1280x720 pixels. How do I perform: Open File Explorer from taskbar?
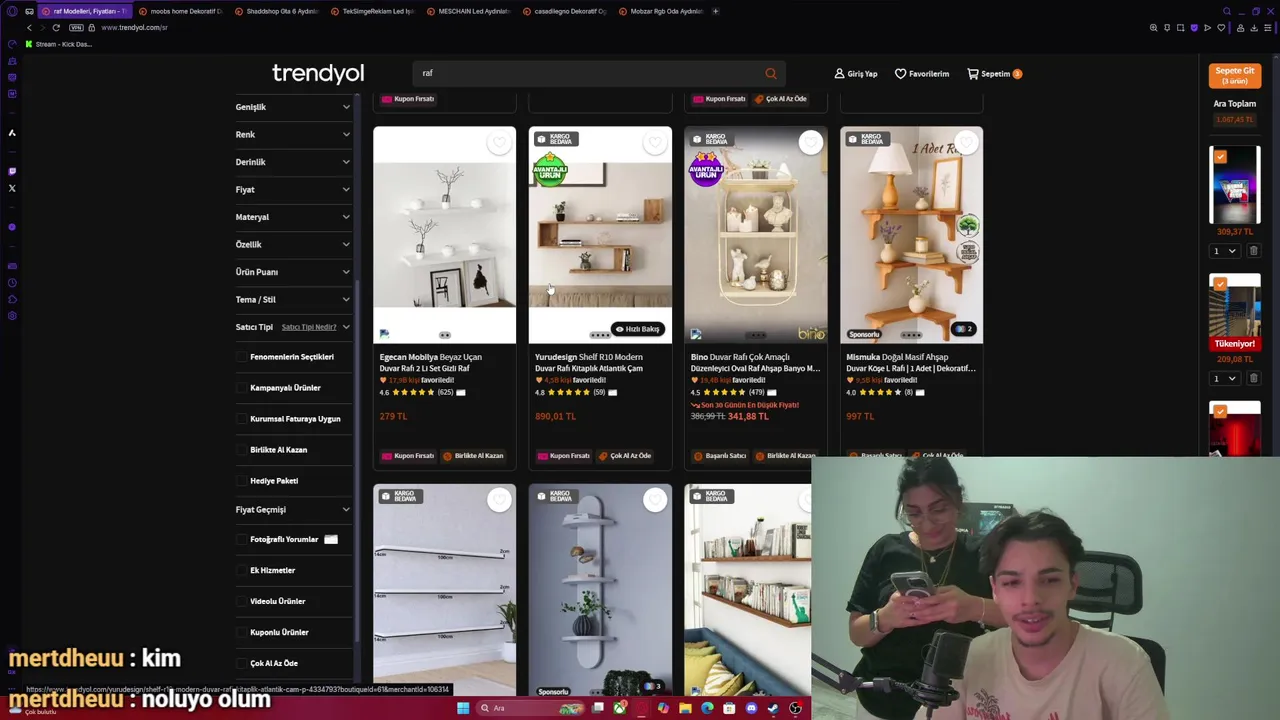685,708
